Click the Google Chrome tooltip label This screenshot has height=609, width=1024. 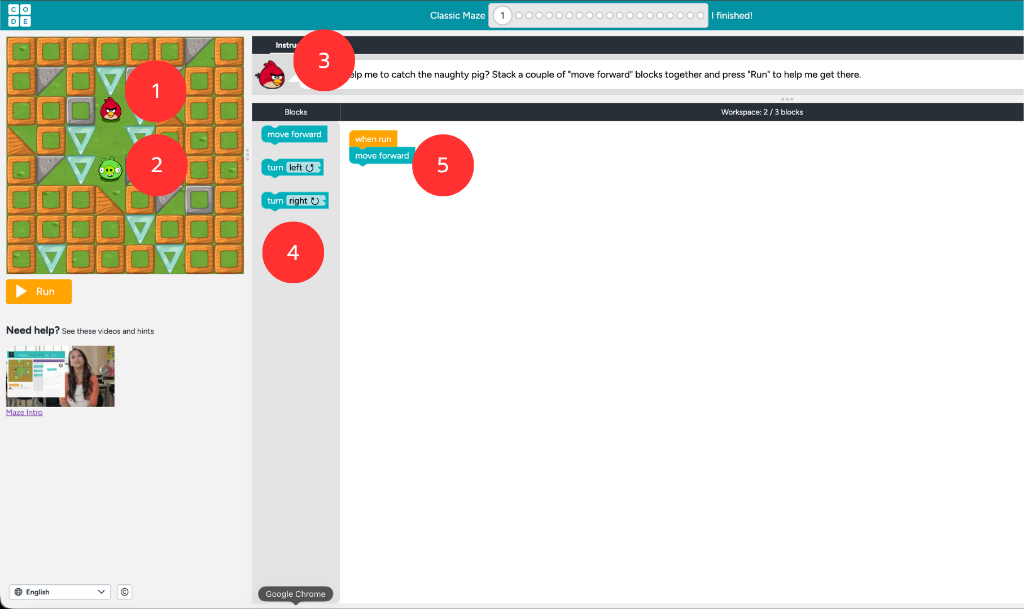click(x=295, y=594)
